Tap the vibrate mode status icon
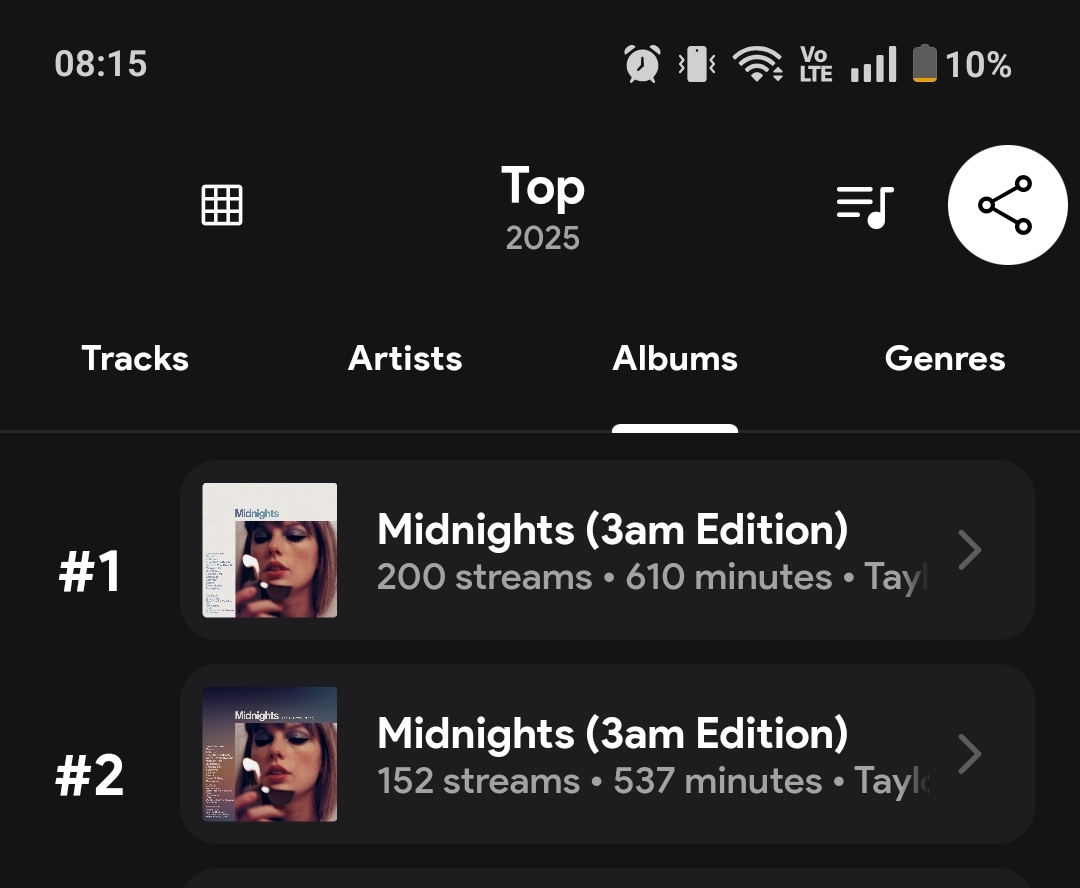Screen dimensions: 1080x888 point(697,65)
